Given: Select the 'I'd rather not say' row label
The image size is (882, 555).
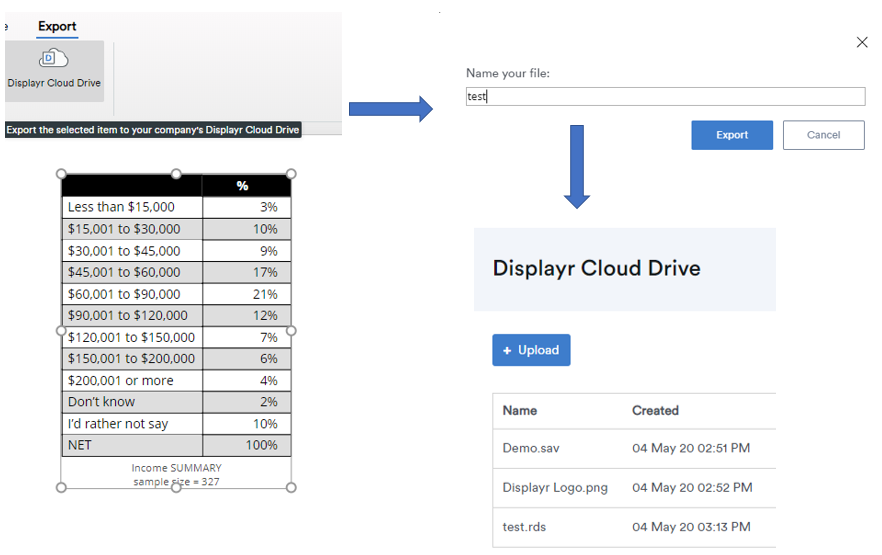Looking at the screenshot, I should coord(118,424).
